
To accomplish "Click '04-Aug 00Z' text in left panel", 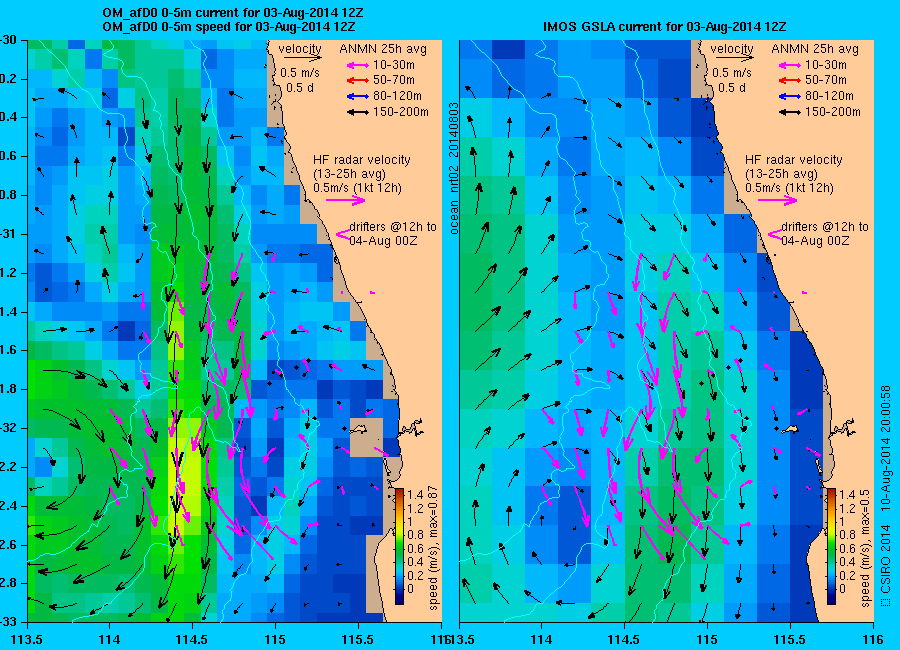I will tap(383, 241).
